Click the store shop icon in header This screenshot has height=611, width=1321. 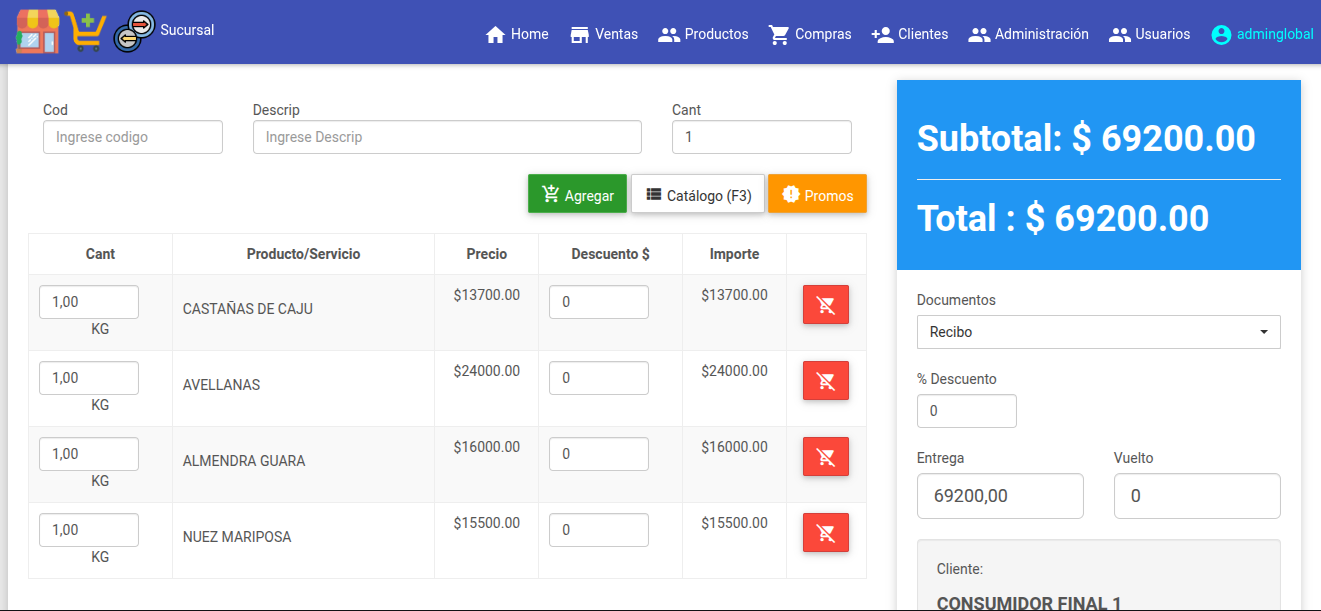[38, 31]
